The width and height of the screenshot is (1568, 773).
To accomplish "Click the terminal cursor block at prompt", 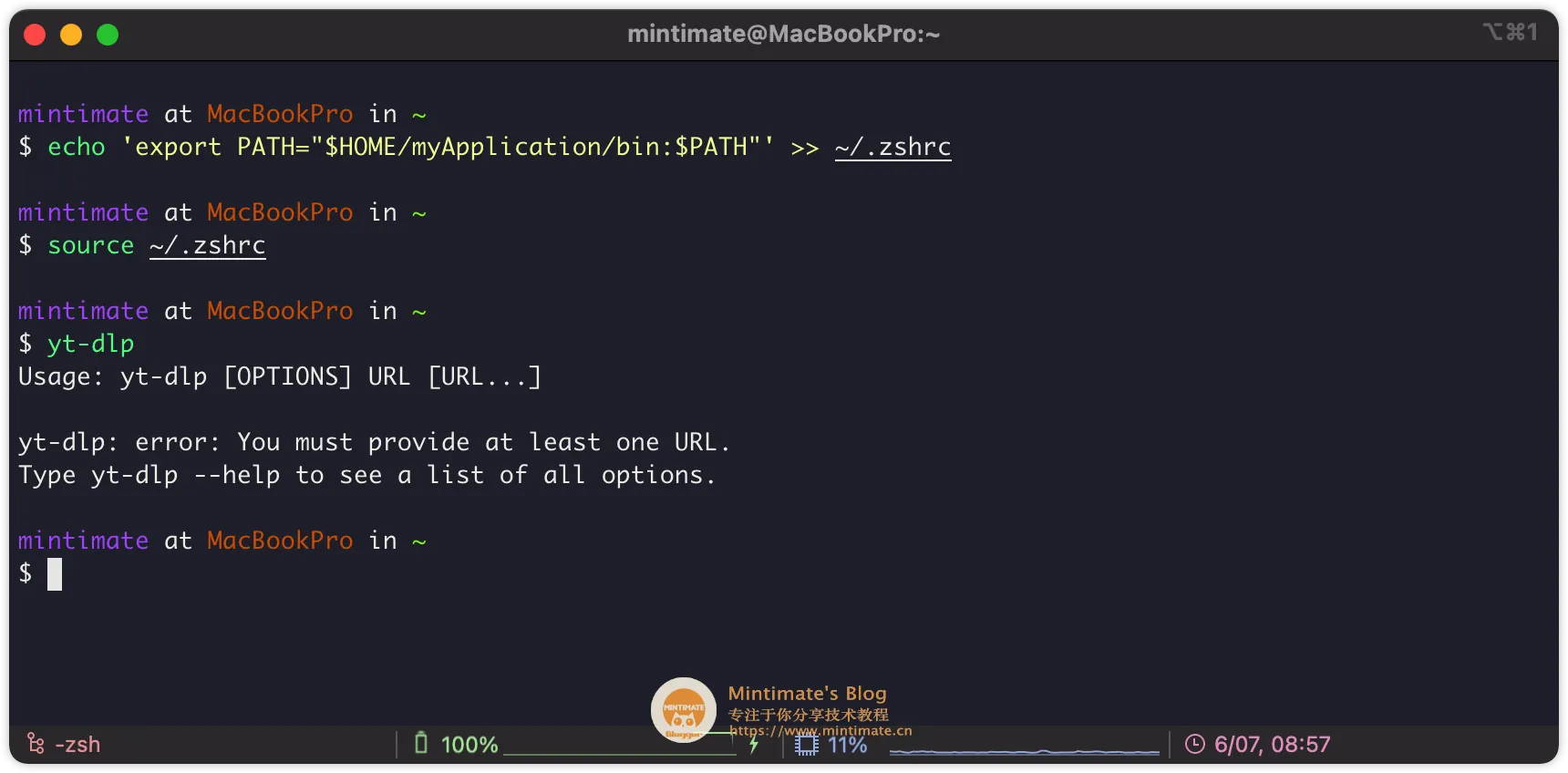I will [55, 574].
